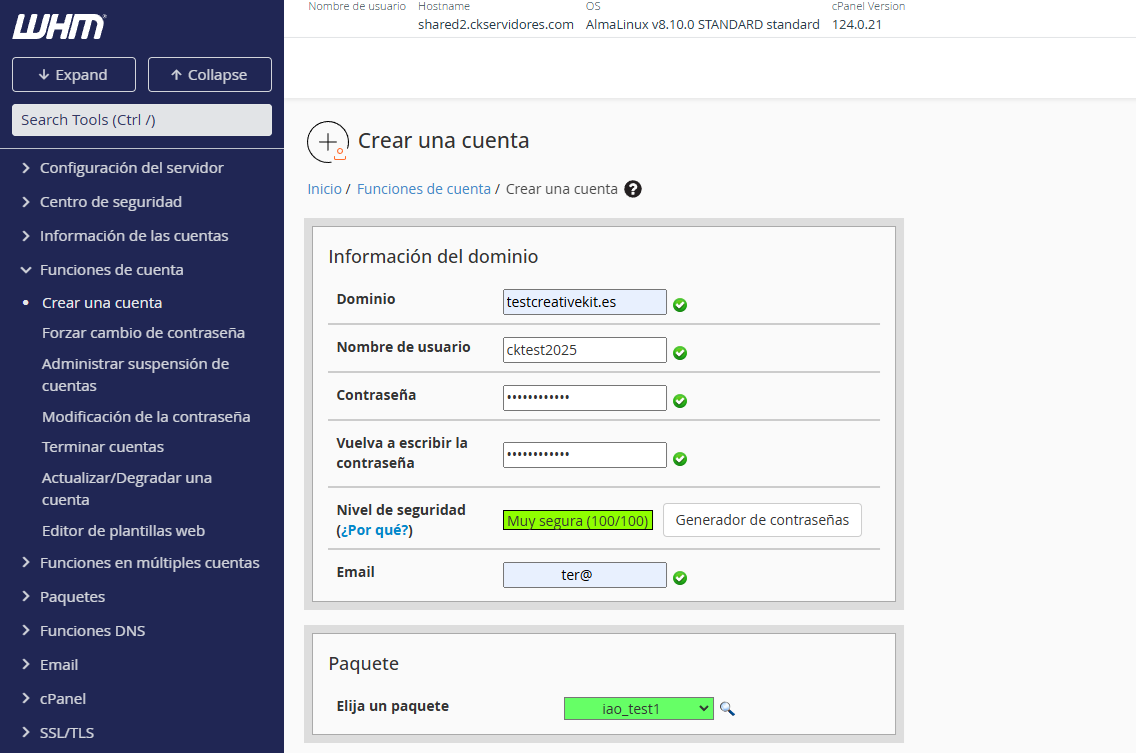Expand the Paquetes sidebar section
1136x753 pixels.
coord(72,597)
